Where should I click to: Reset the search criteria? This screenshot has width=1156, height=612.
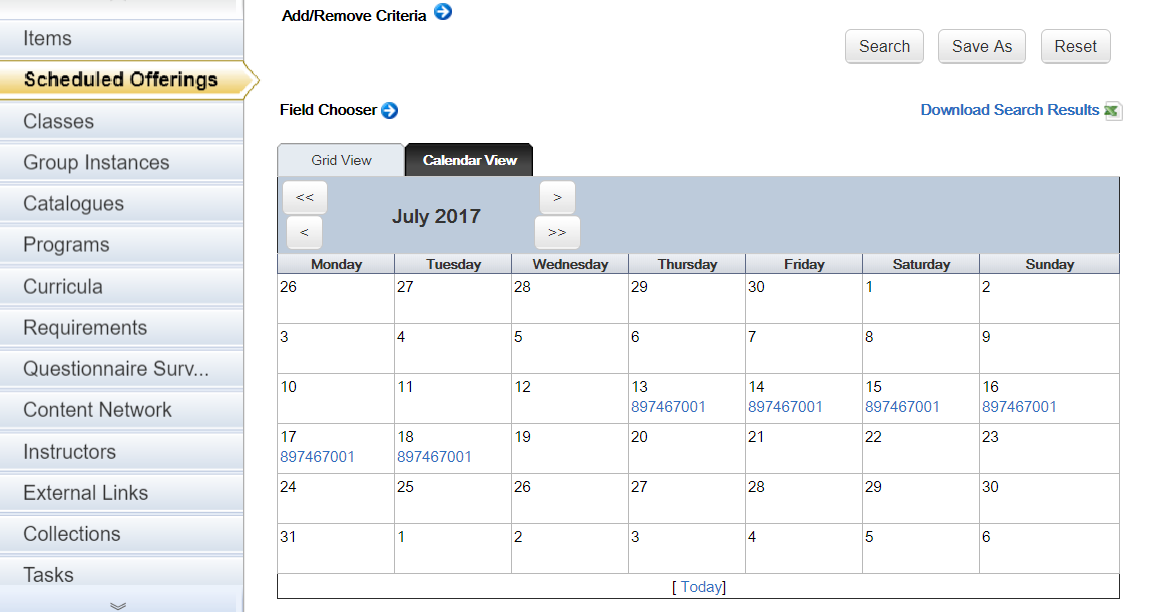click(1075, 46)
